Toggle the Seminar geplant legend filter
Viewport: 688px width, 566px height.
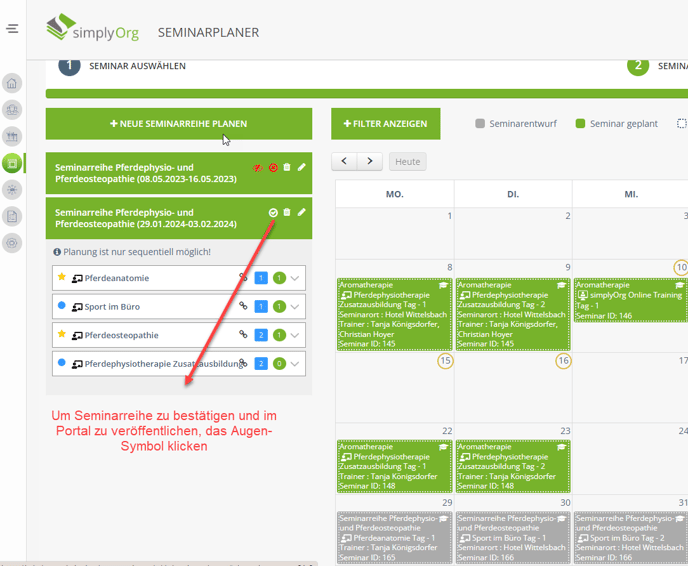pyautogui.click(x=580, y=124)
